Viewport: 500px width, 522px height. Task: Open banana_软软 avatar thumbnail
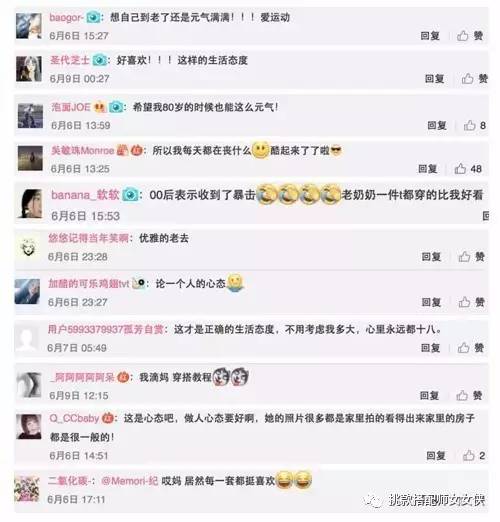[x=30, y=203]
